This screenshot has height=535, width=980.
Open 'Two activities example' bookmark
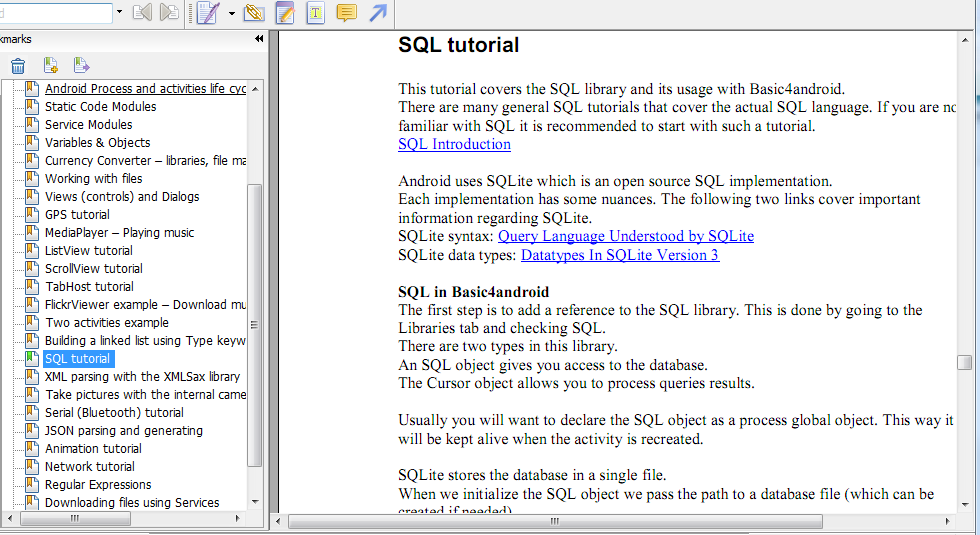click(x=106, y=323)
